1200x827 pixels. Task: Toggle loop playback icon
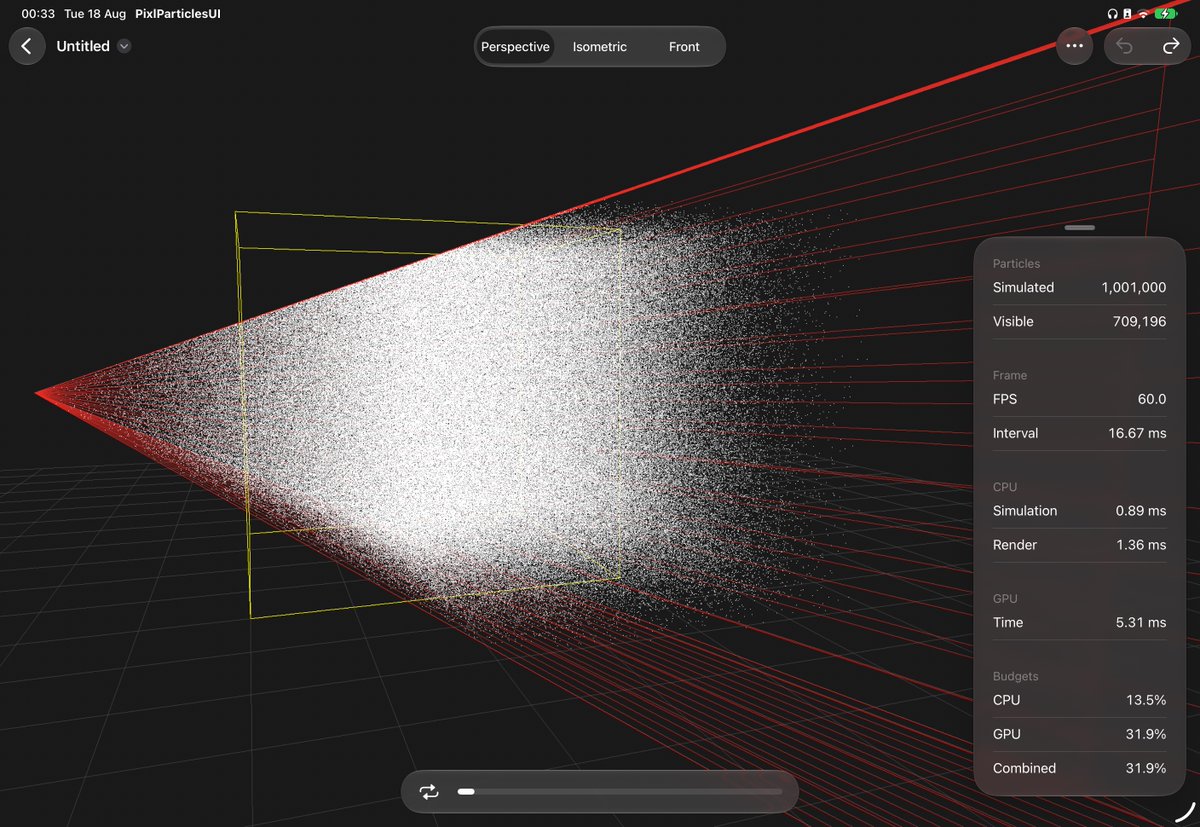(429, 792)
